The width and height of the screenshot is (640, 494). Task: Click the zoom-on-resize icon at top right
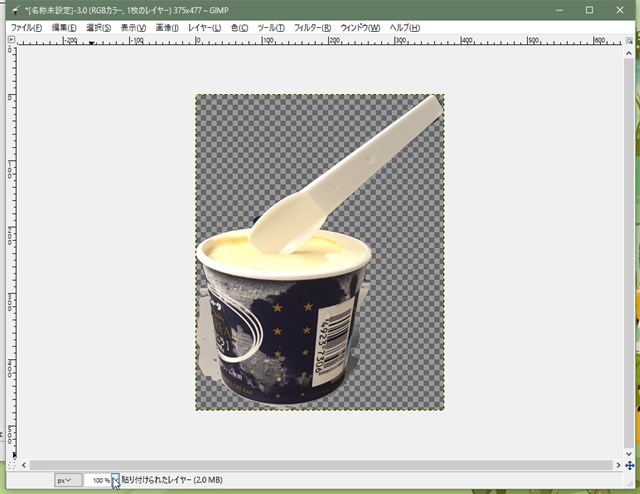[628, 40]
